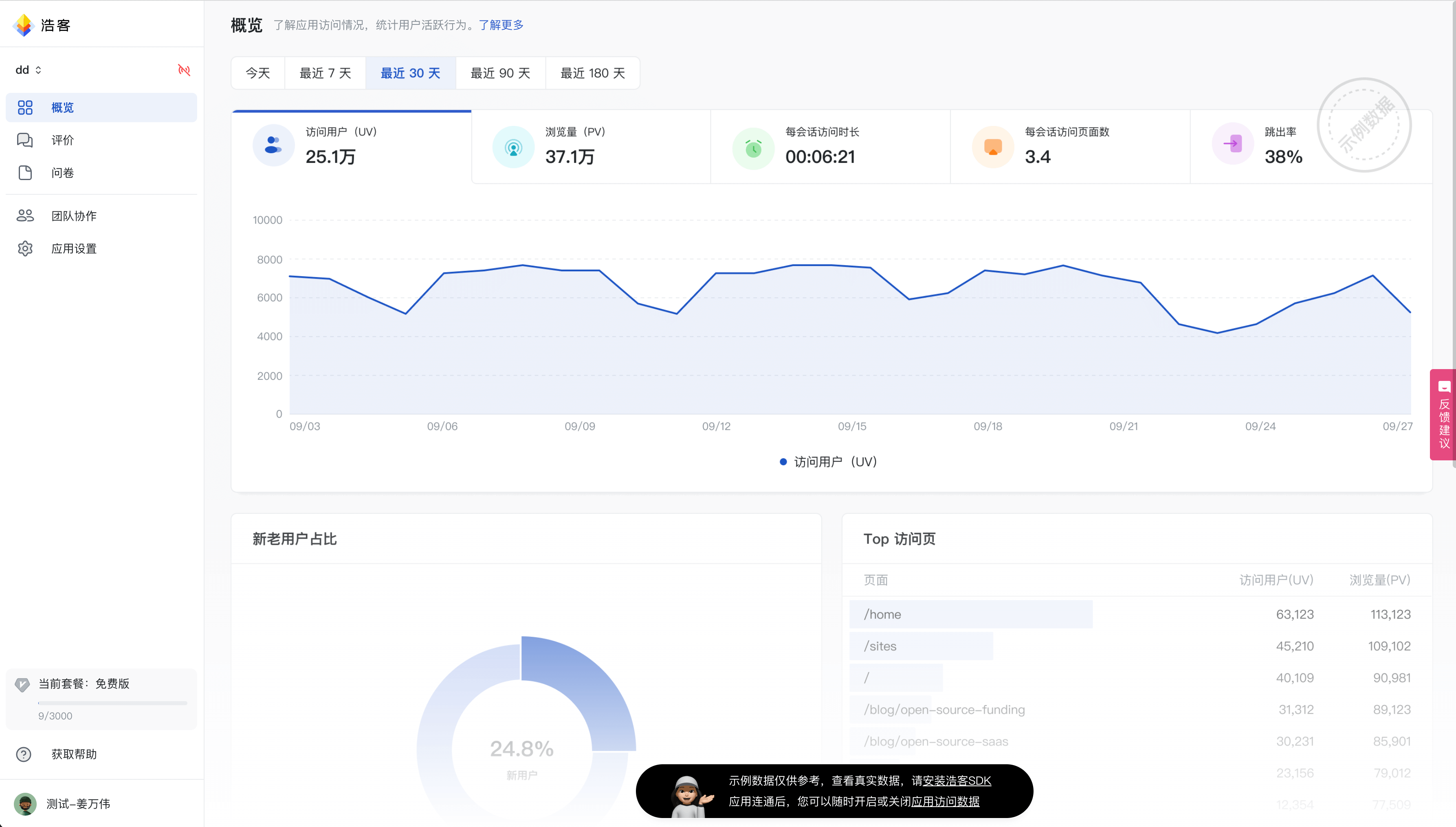The height and width of the screenshot is (827, 1456).
Task: Click the 访问用户(UV) column header
Action: click(x=1276, y=580)
